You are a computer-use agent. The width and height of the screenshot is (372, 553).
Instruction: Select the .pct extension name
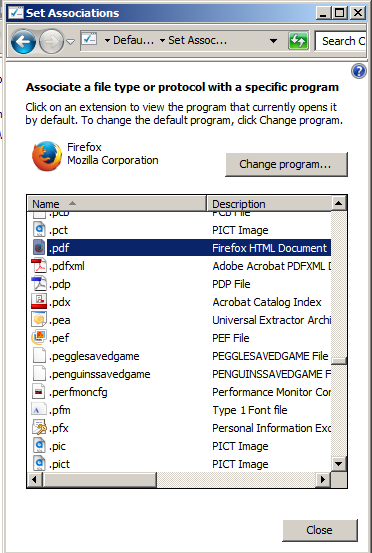[x=58, y=230]
